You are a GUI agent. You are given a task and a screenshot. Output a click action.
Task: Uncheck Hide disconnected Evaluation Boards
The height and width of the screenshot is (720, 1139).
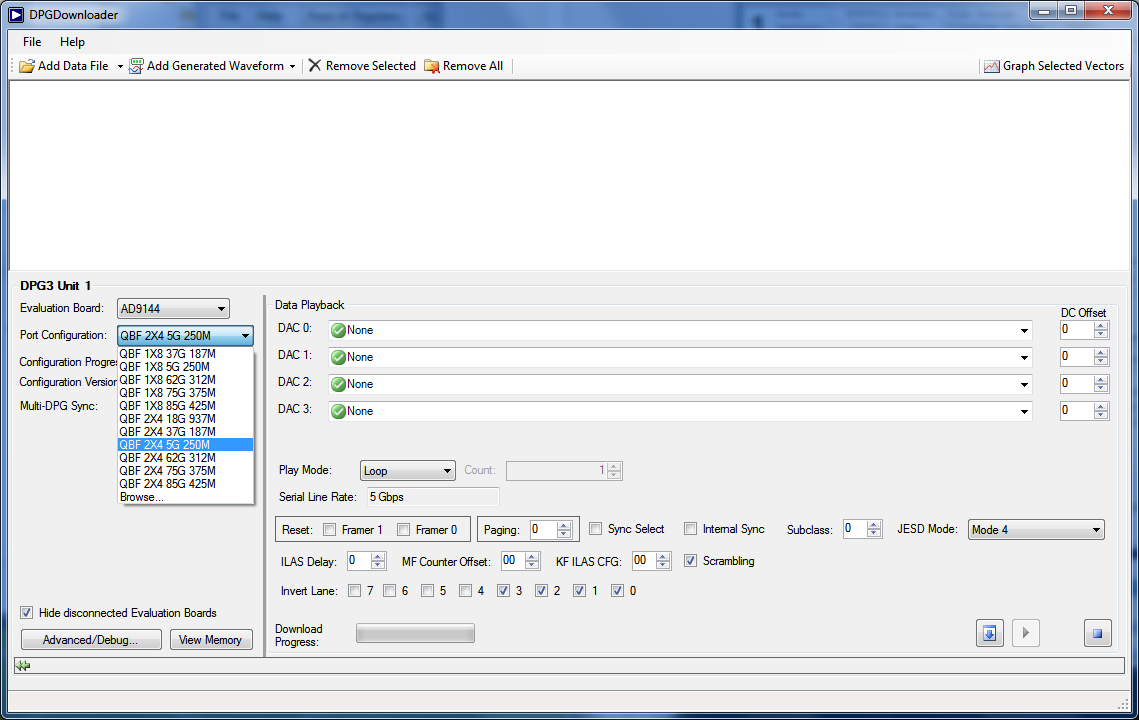27,613
